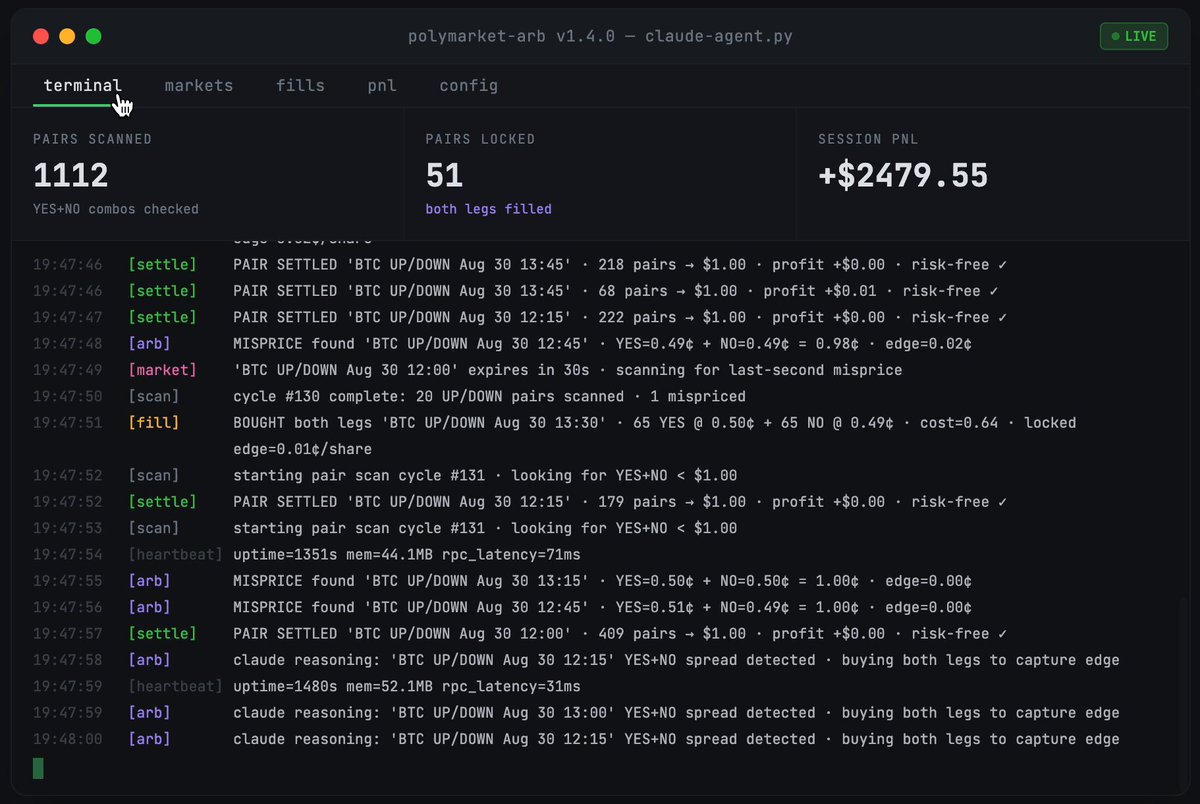The image size is (1200, 804).
Task: Select the terminal tab
Action: (83, 86)
